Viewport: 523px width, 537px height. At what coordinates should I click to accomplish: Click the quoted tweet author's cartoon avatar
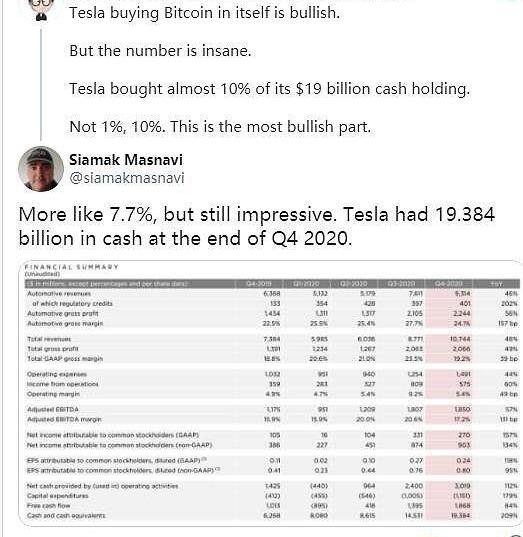tap(42, 10)
